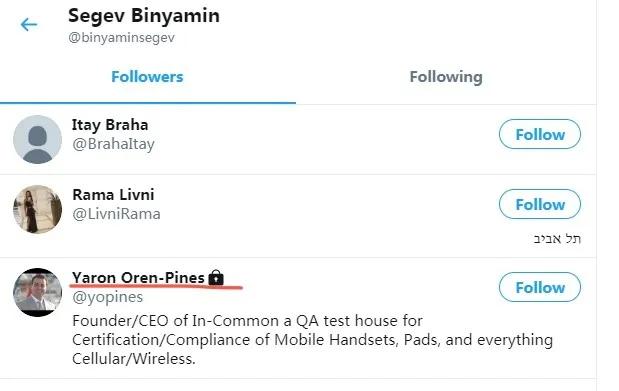Screen dimensions: 619x391
Task: Follow Yaron Oren-Pines
Action: (x=540, y=287)
